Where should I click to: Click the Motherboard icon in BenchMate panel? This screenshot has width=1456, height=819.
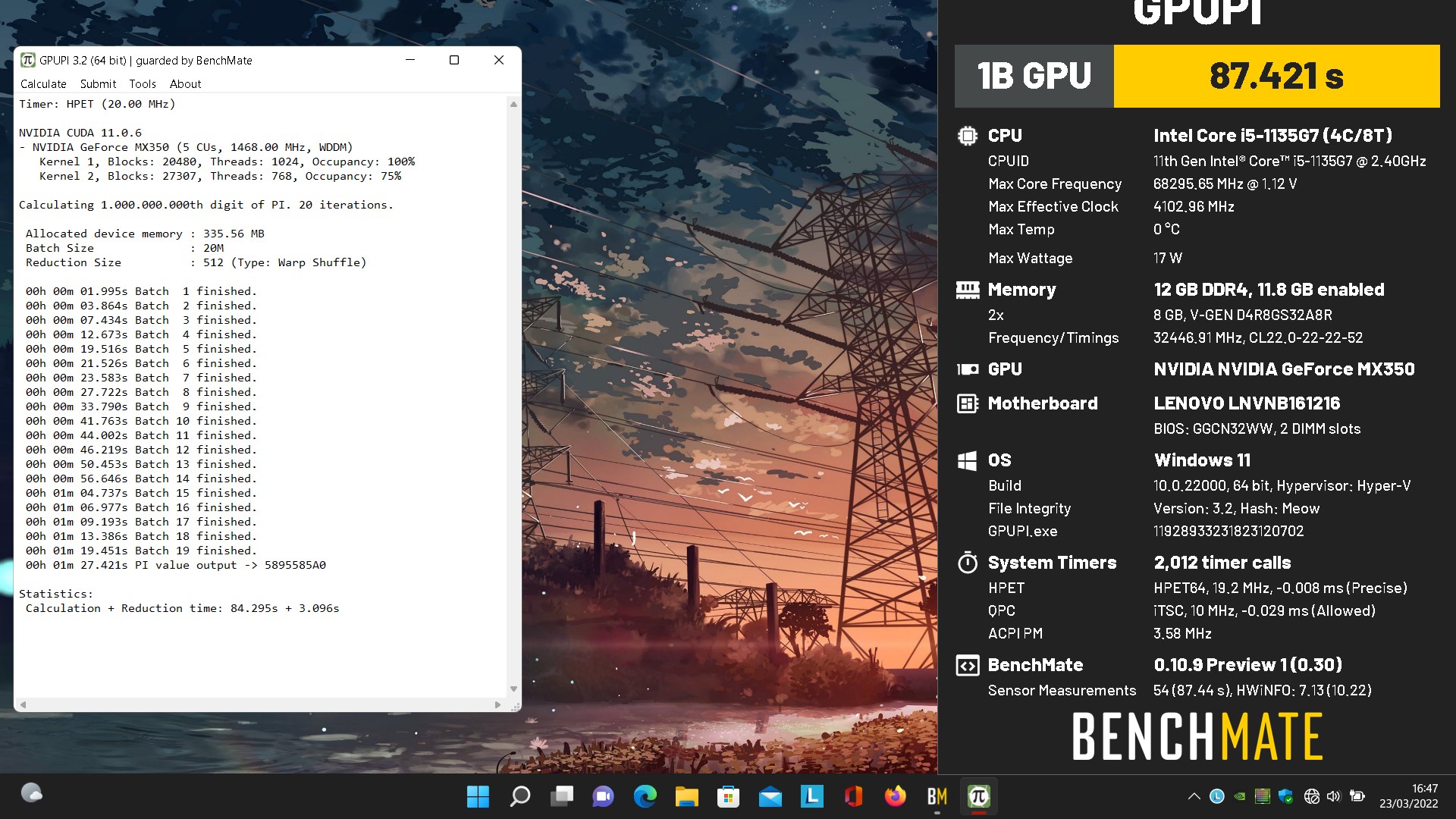[x=968, y=403]
